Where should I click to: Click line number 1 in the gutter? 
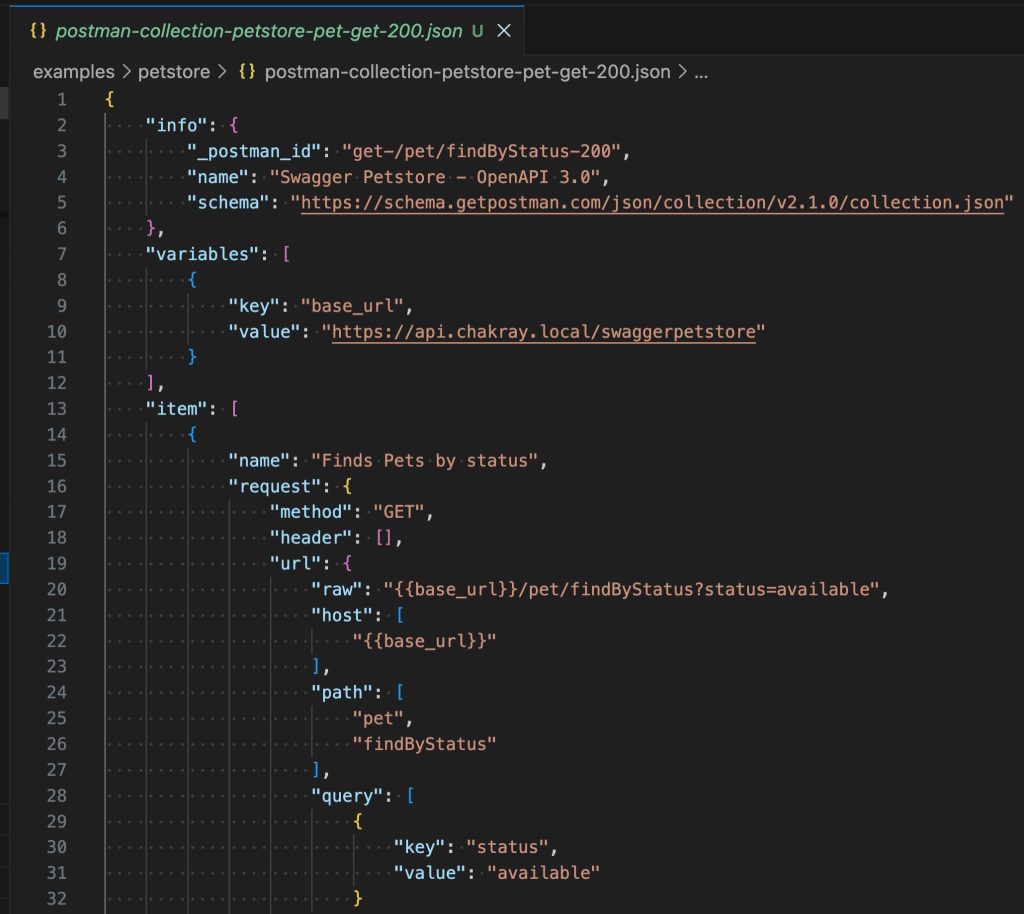pyautogui.click(x=62, y=99)
